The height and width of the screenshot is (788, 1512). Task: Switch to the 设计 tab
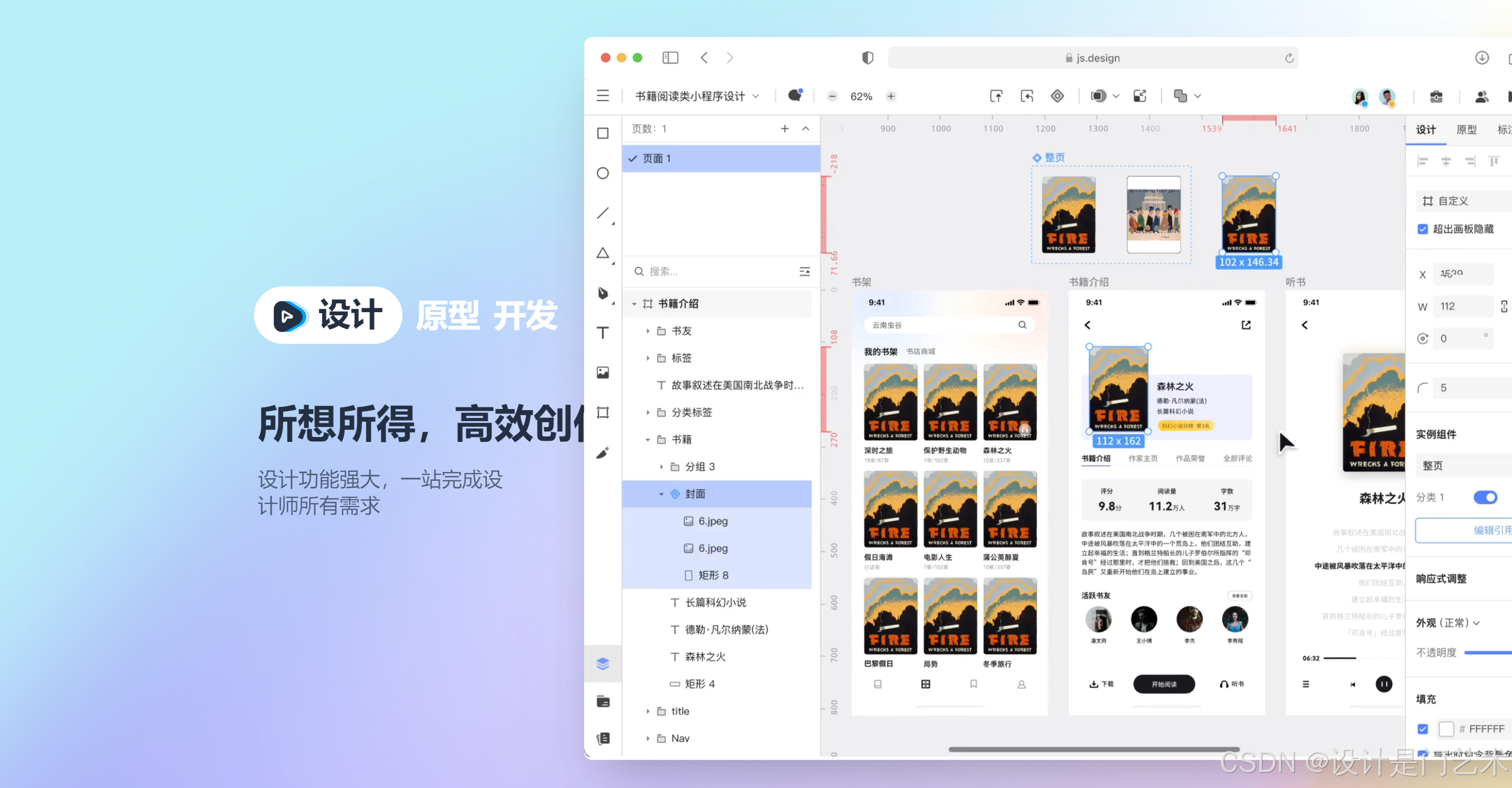(1425, 130)
